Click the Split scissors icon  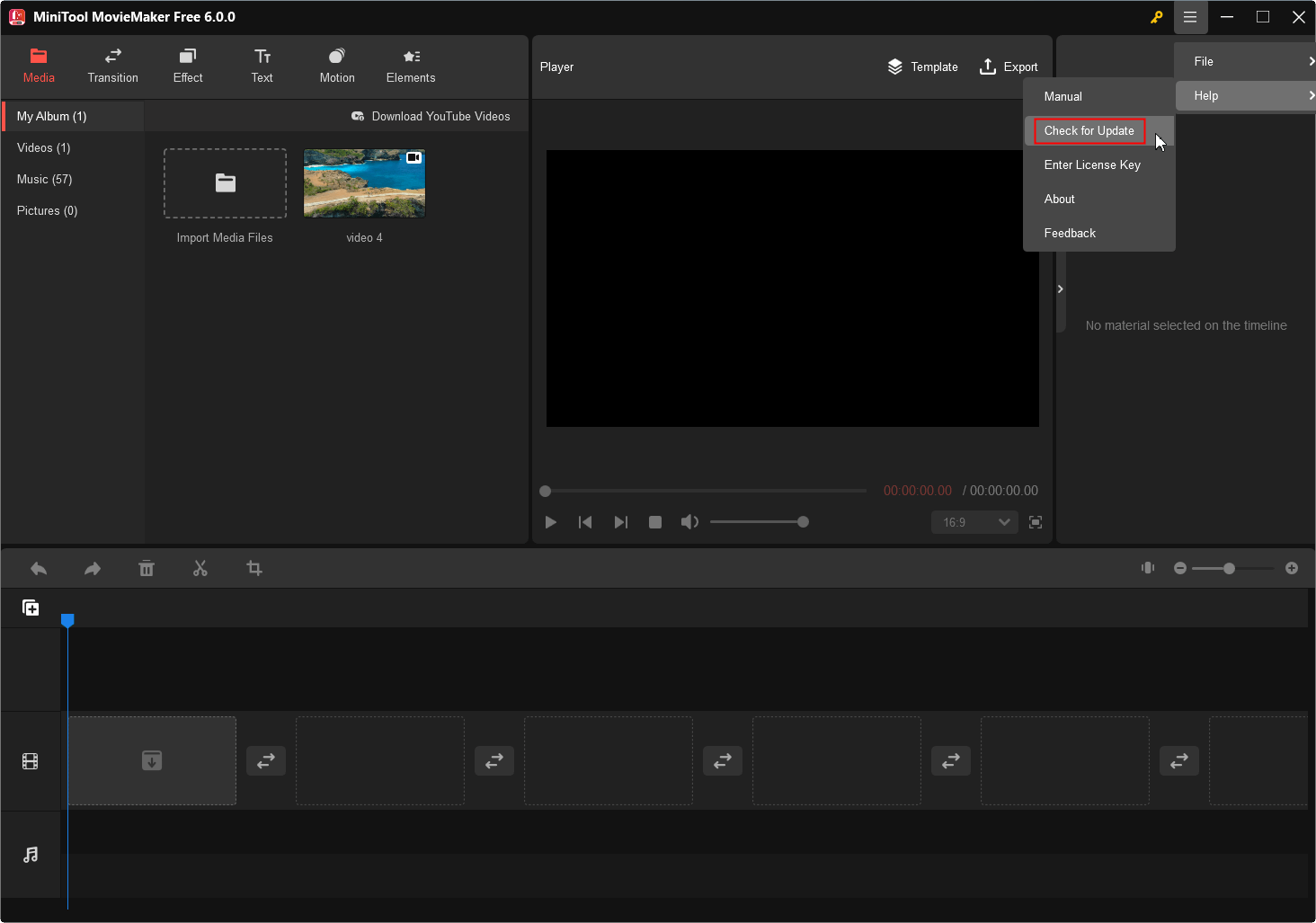(x=200, y=568)
